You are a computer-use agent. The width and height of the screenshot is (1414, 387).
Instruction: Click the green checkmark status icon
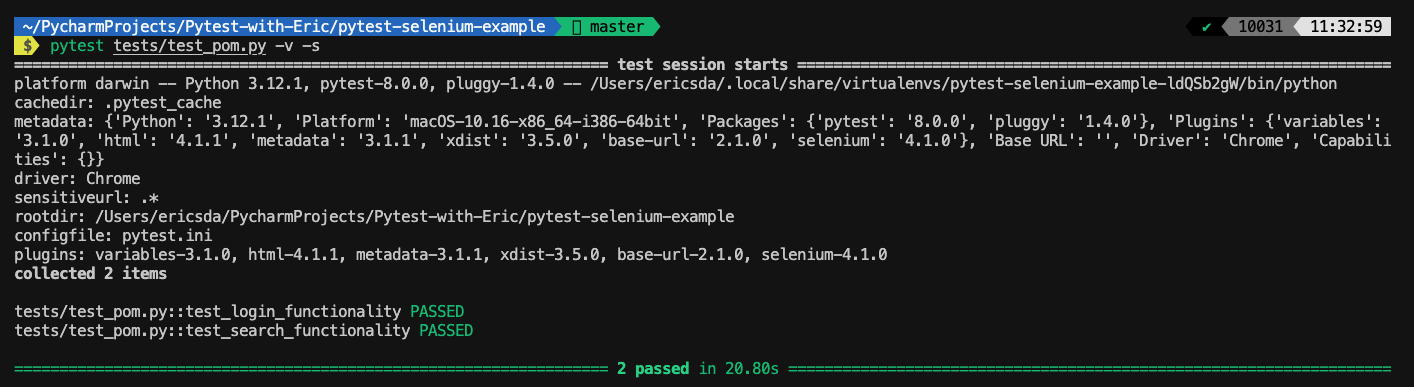[x=1207, y=27]
